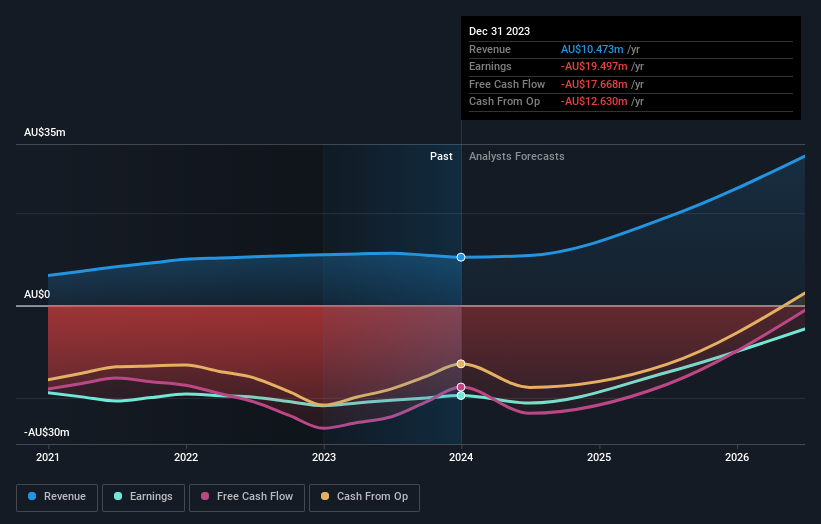The height and width of the screenshot is (524, 821).
Task: Click the -AU$17.668m free cash flow value
Action: [594, 84]
